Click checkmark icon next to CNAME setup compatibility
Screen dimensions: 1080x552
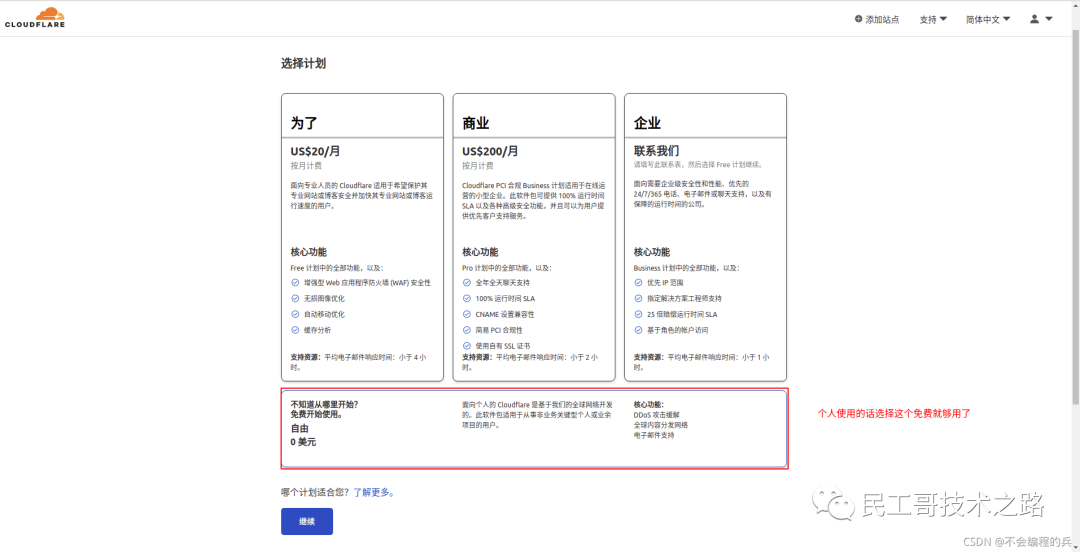point(467,314)
